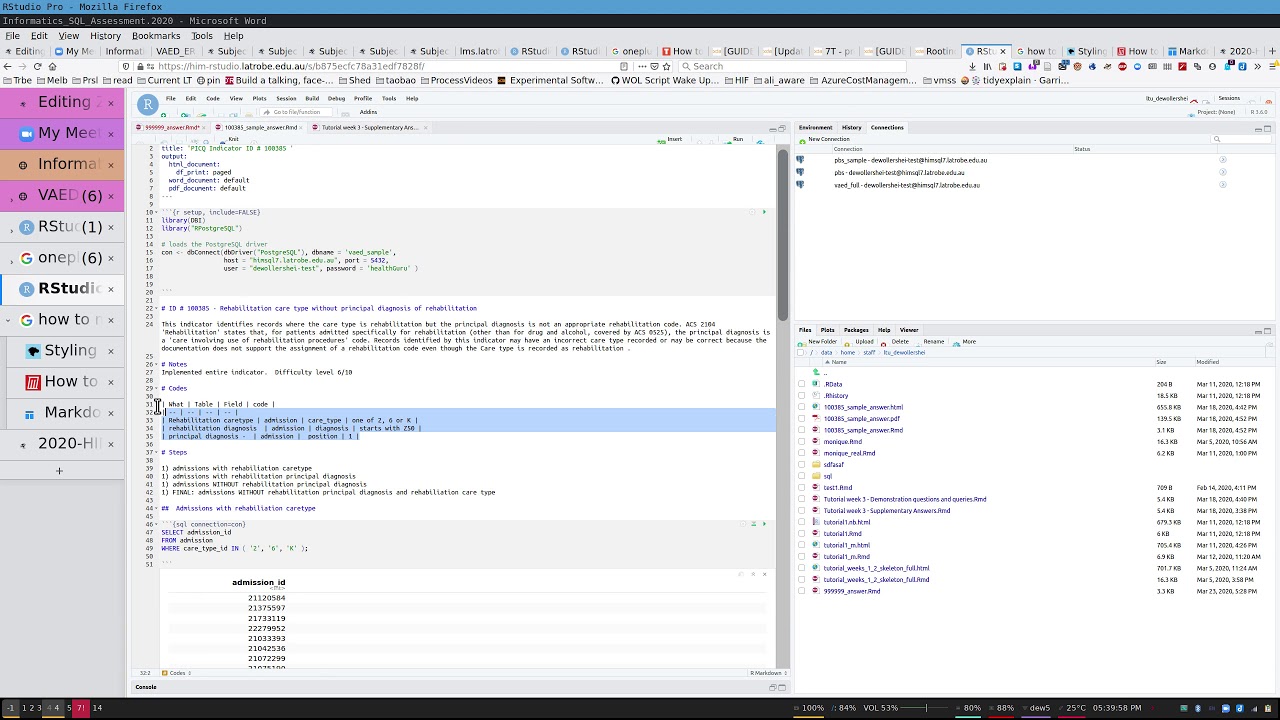Image resolution: width=1280 pixels, height=720 pixels.
Task: Switch to the Environment tab
Action: pyautogui.click(x=815, y=127)
